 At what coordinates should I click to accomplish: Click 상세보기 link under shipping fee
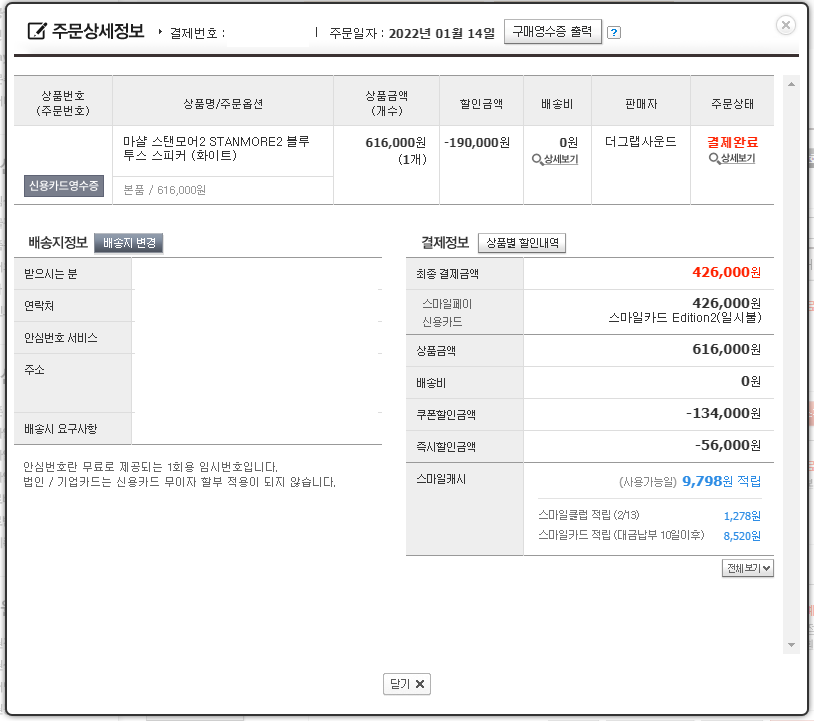pyautogui.click(x=560, y=159)
